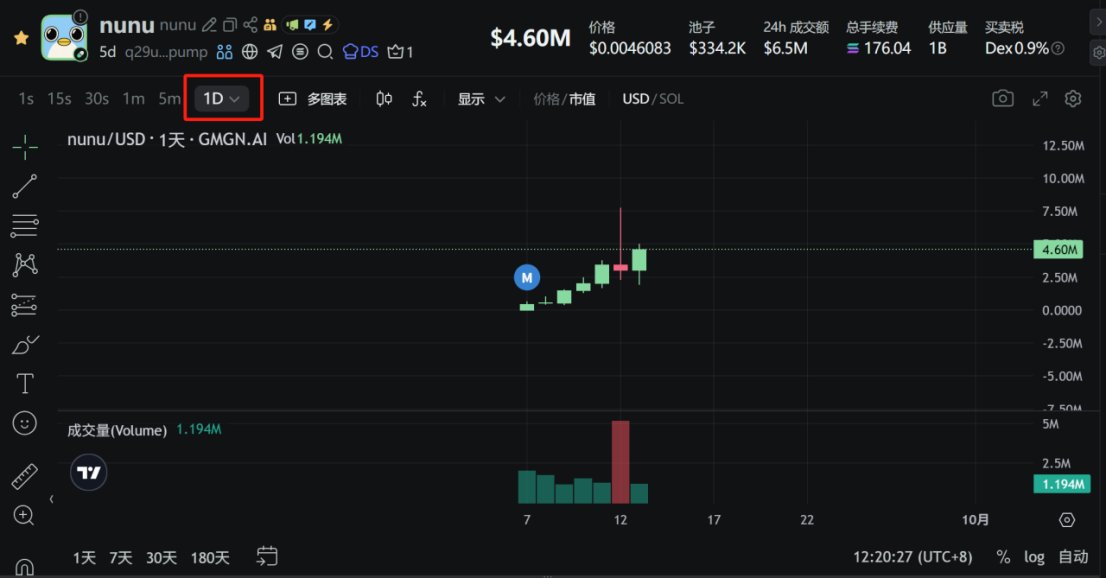
Task: Open the blue DS link
Action: click(x=360, y=52)
